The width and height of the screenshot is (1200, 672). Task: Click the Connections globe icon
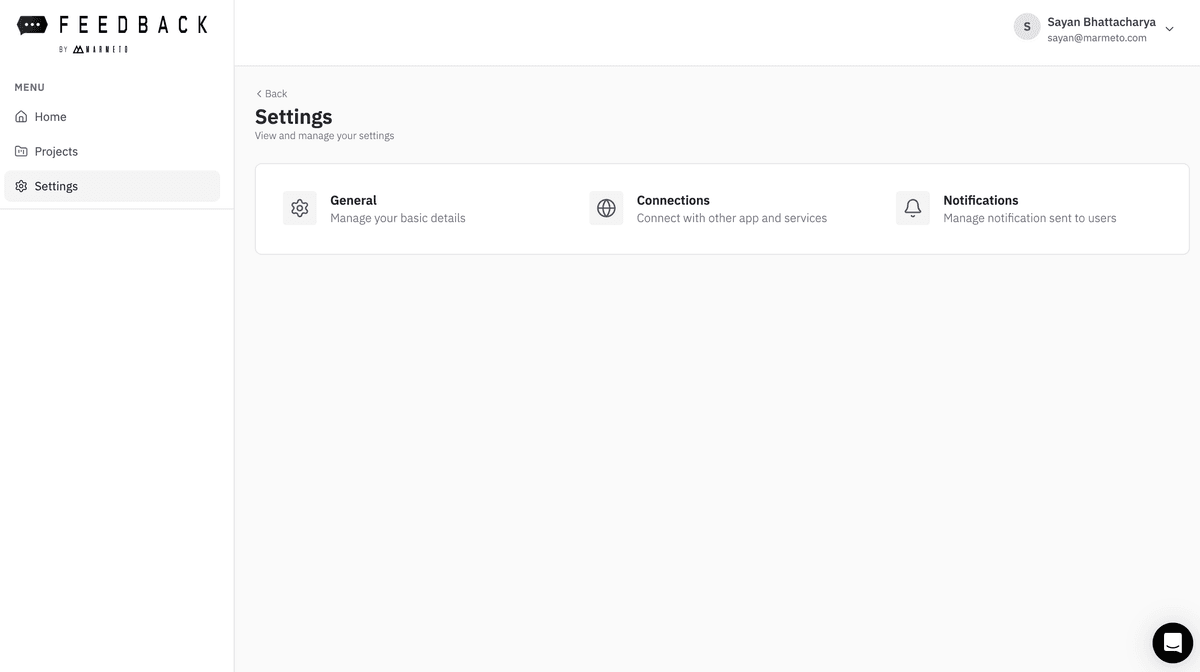pyautogui.click(x=606, y=208)
